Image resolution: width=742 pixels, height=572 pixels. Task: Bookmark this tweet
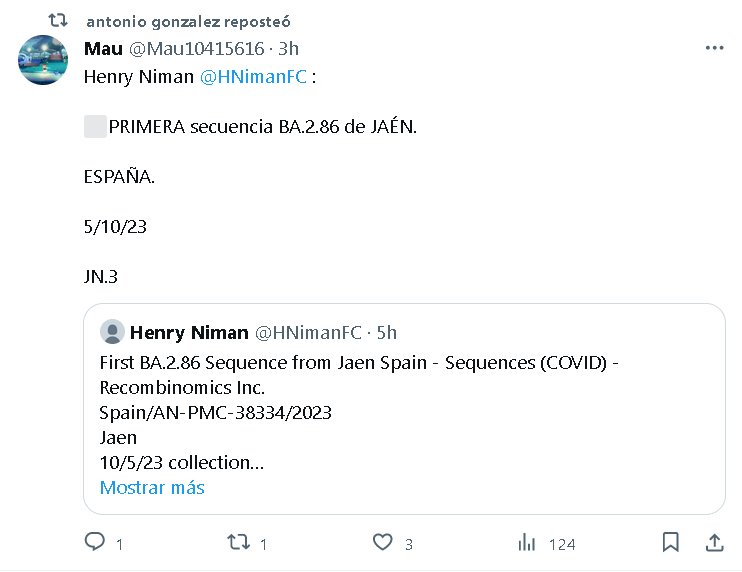point(671,542)
